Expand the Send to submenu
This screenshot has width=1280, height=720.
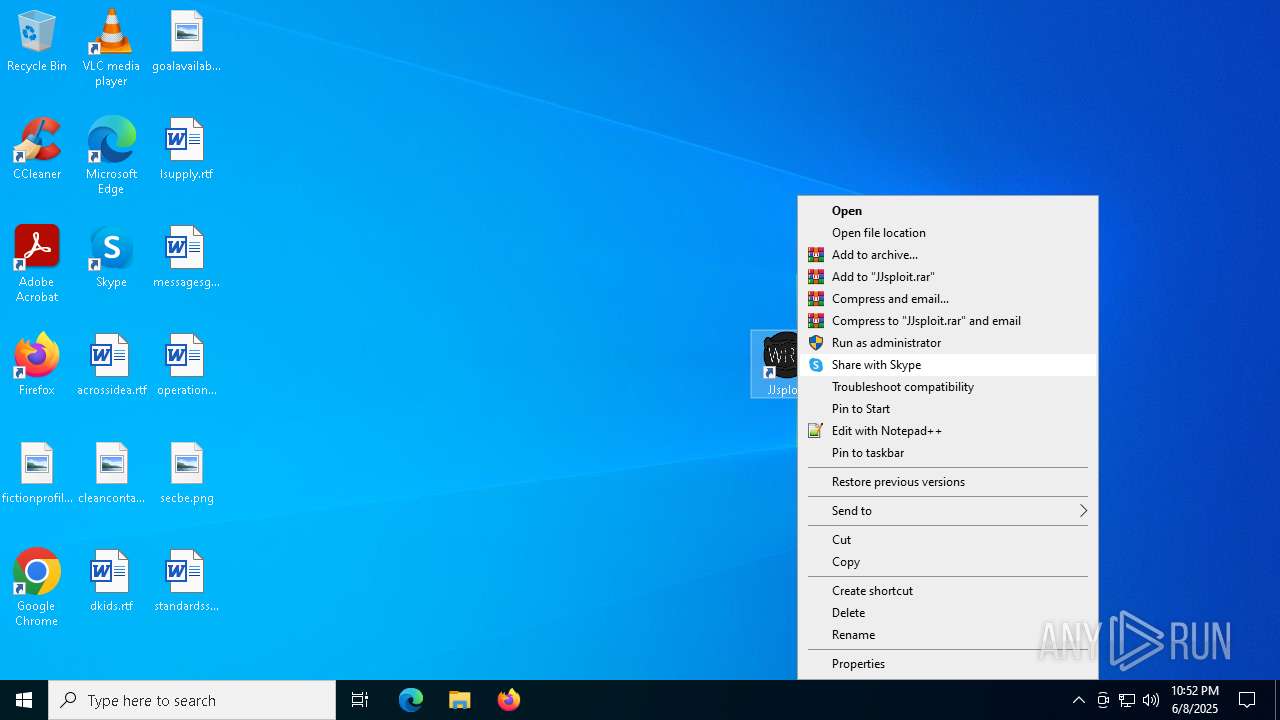tap(948, 511)
